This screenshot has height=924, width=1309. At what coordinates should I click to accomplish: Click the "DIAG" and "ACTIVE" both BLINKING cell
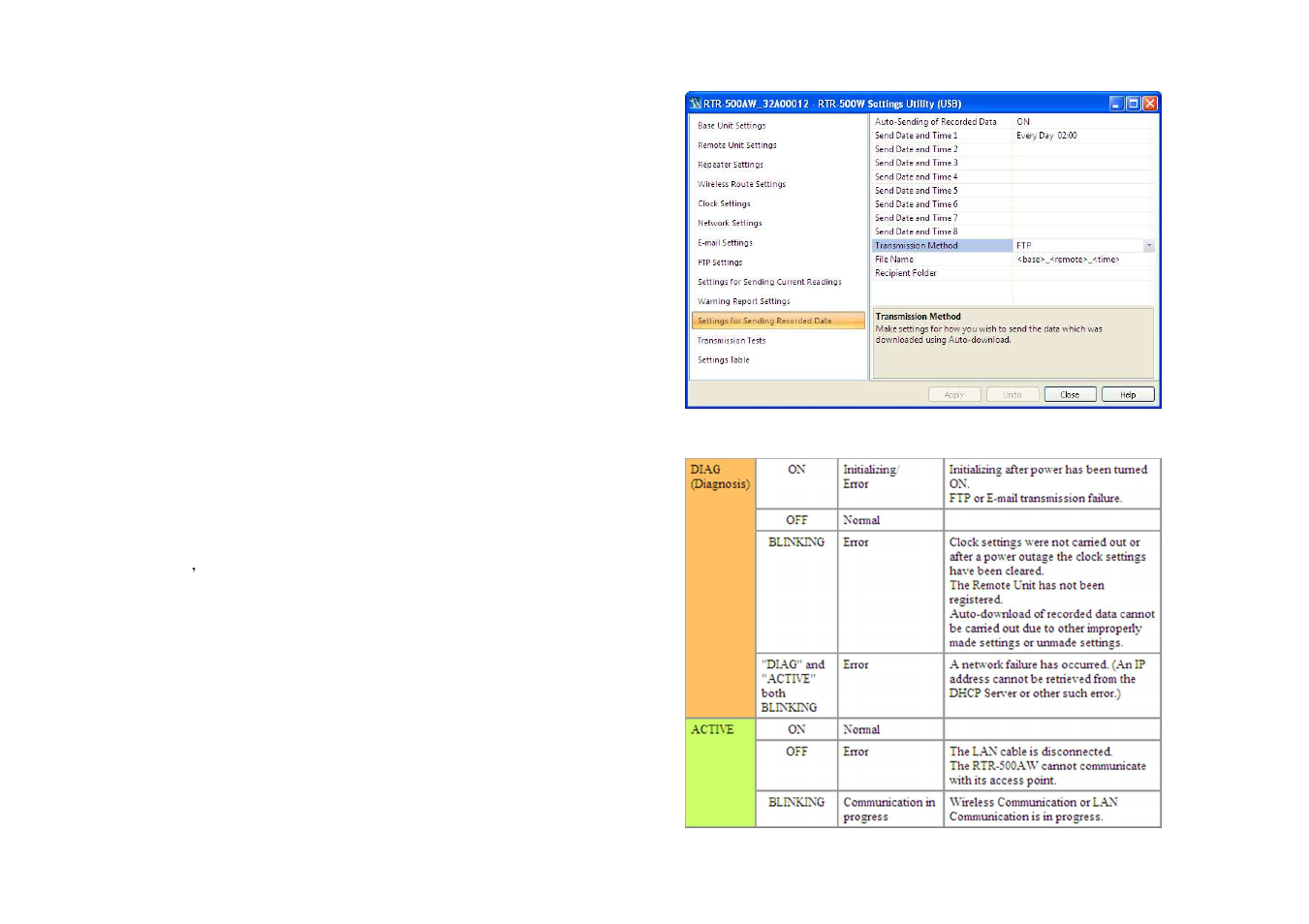coord(796,686)
